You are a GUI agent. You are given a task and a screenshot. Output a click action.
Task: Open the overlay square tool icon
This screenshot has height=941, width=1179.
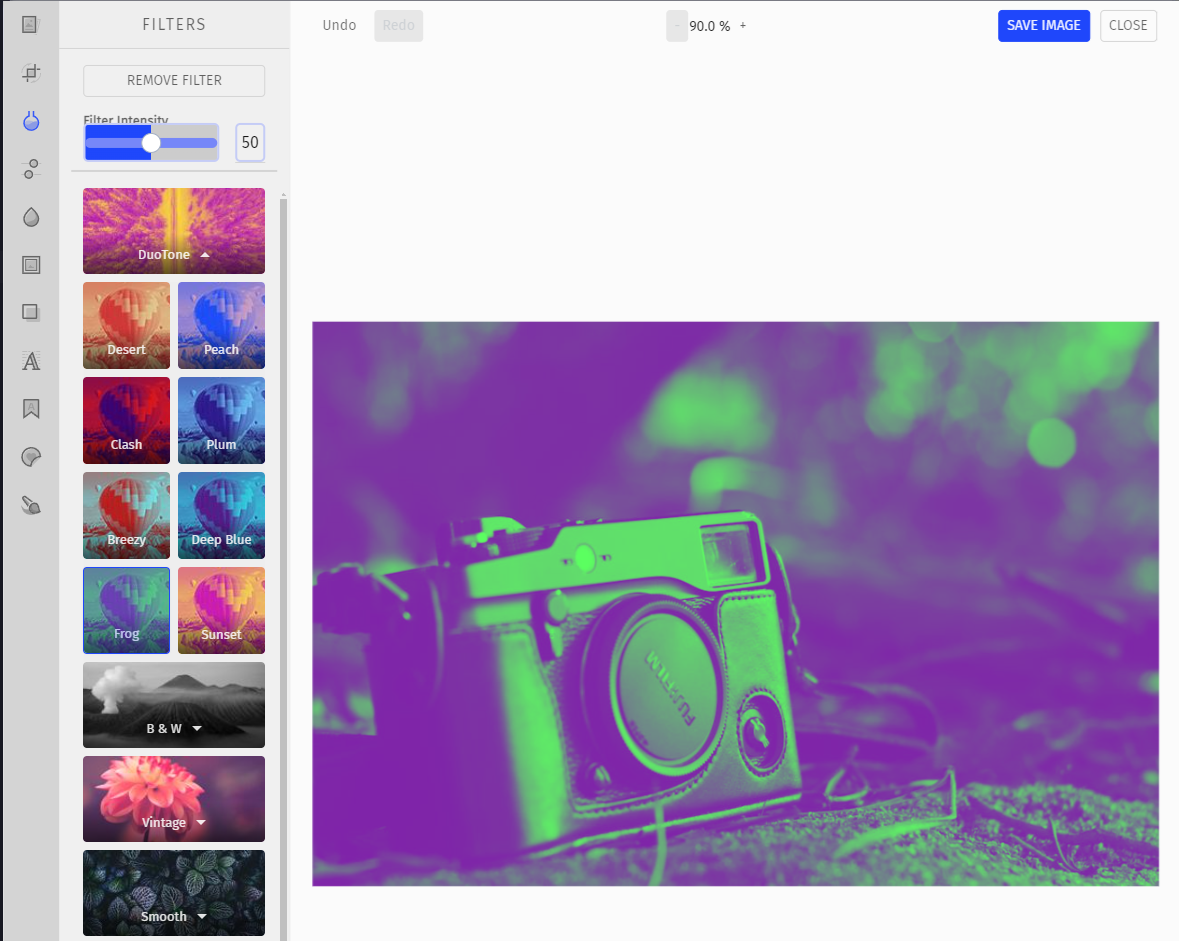pyautogui.click(x=31, y=312)
